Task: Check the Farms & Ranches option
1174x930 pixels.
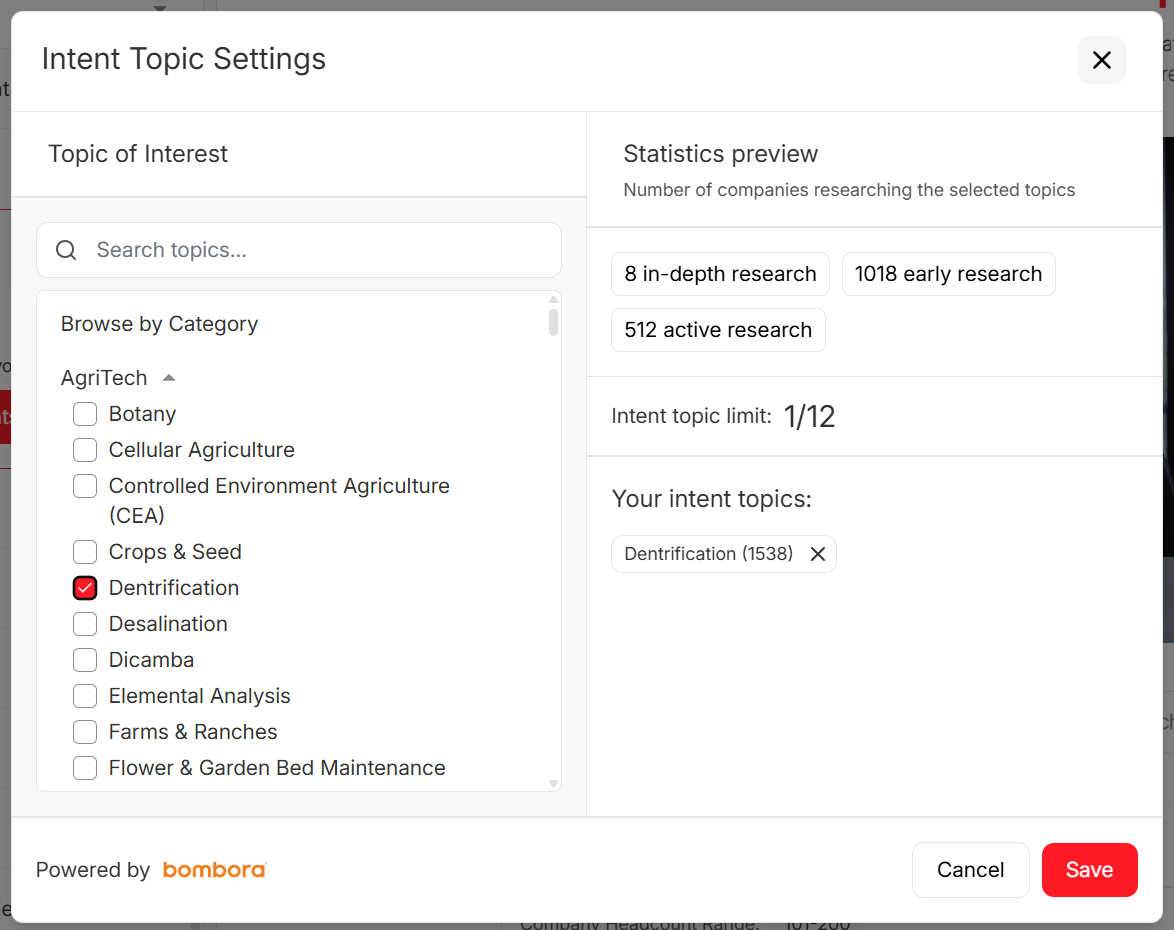Action: pyautogui.click(x=85, y=732)
